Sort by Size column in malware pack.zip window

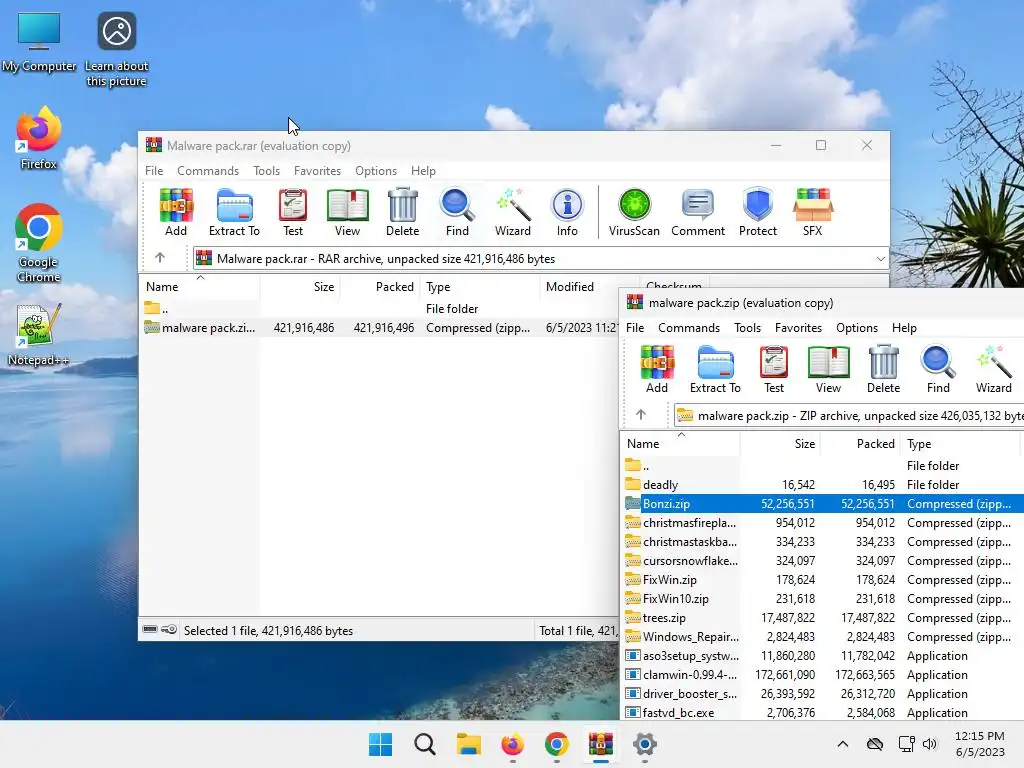780,443
